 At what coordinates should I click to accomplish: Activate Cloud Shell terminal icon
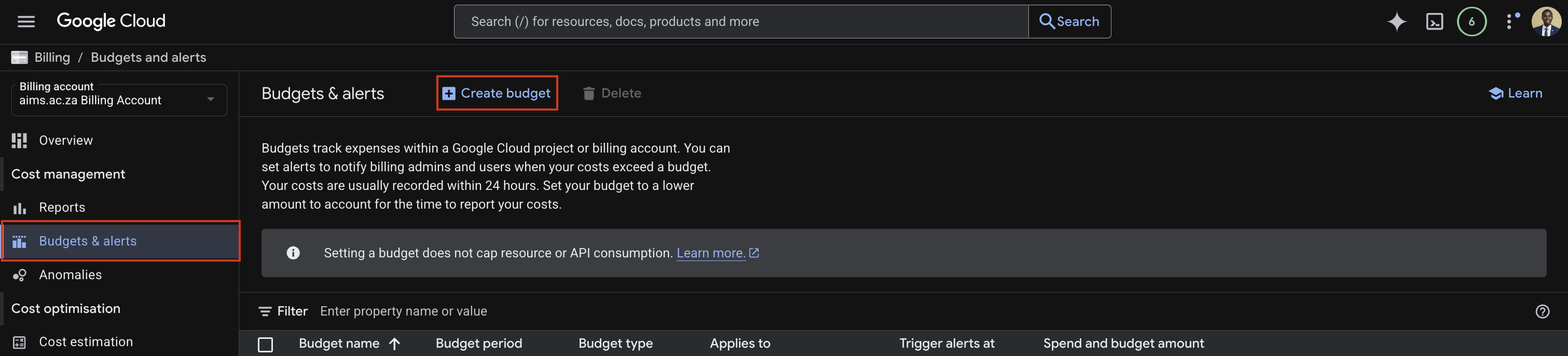coord(1435,22)
